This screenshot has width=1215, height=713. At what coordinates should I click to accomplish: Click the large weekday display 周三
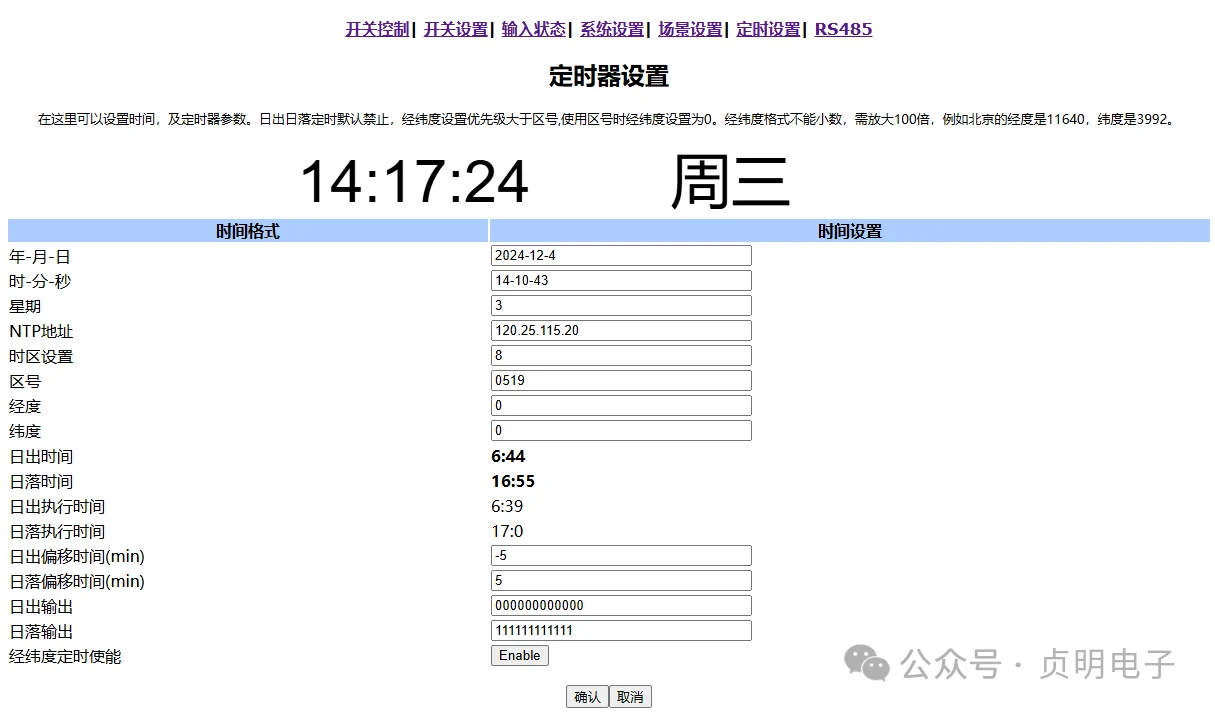pyautogui.click(x=731, y=182)
